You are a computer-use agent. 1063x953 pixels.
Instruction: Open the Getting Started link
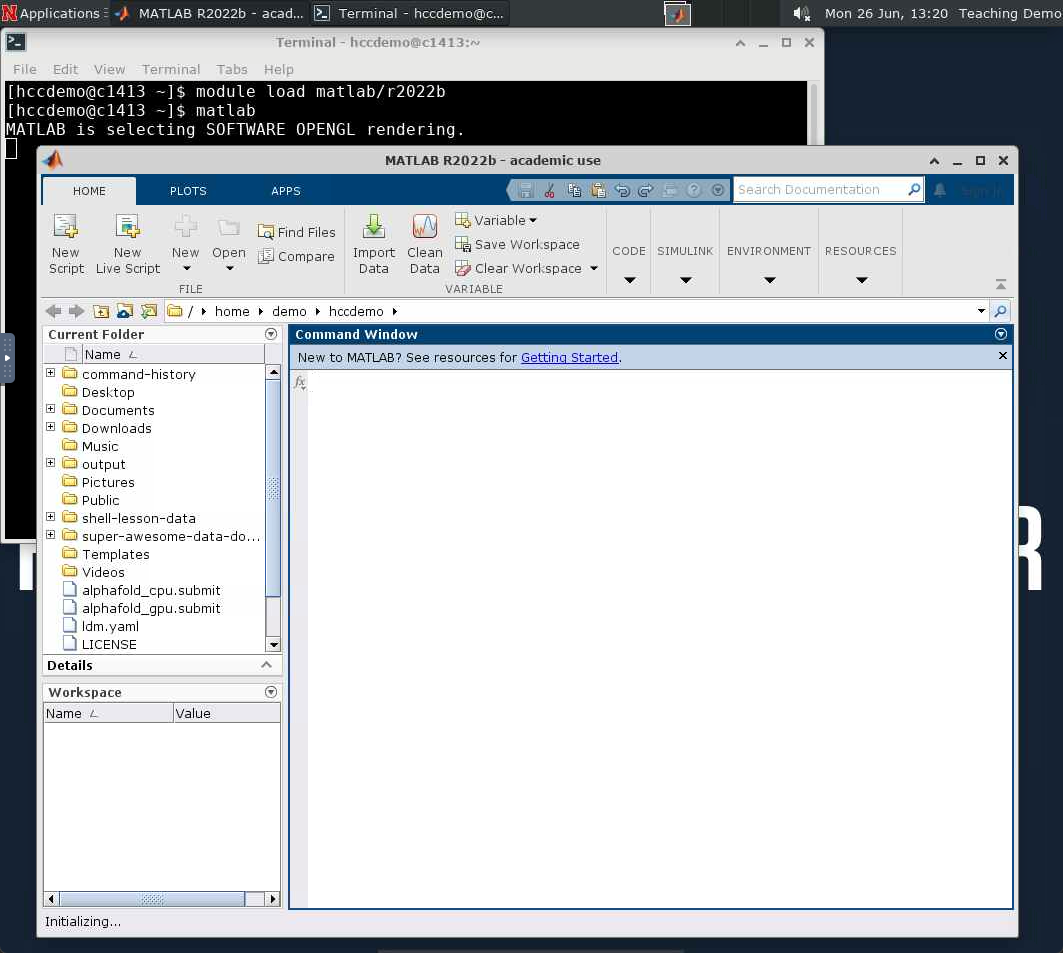569,357
